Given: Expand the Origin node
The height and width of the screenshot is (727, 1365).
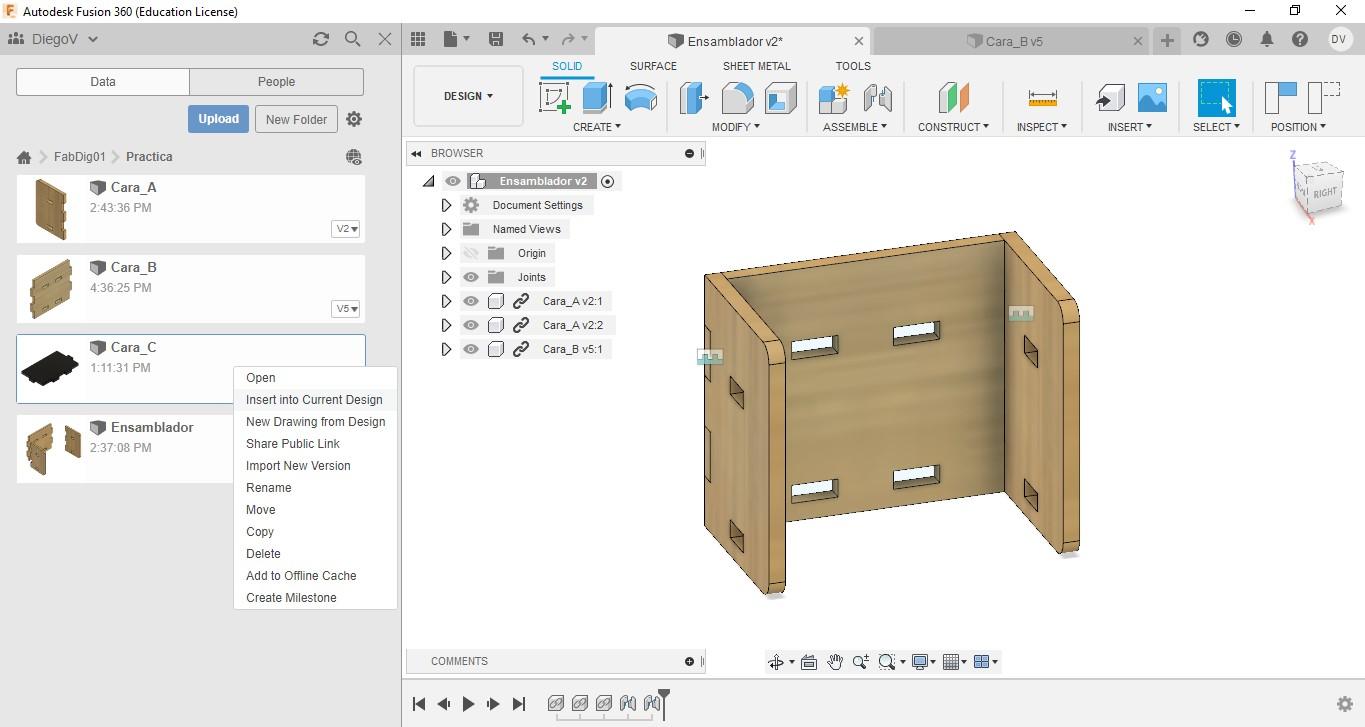Looking at the screenshot, I should pyautogui.click(x=446, y=253).
